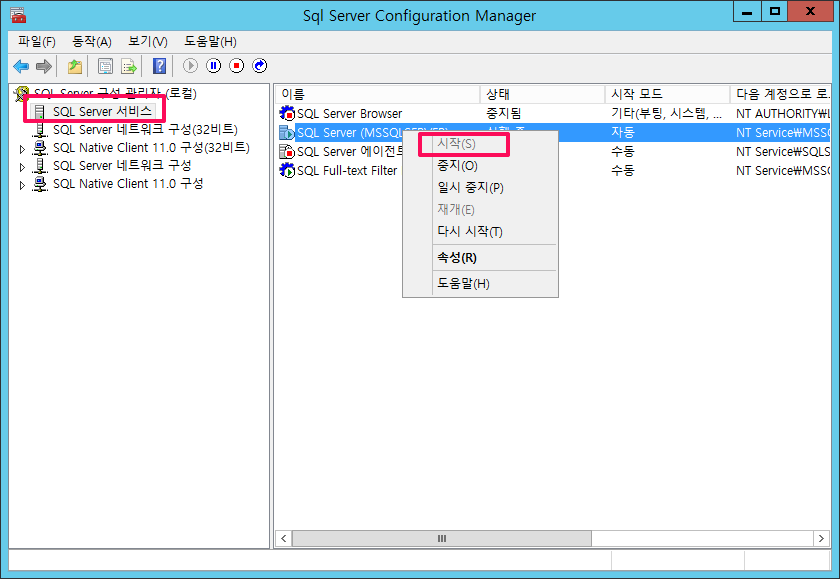Click the Forward arrow toolbar icon
840x579 pixels.
click(x=43, y=66)
